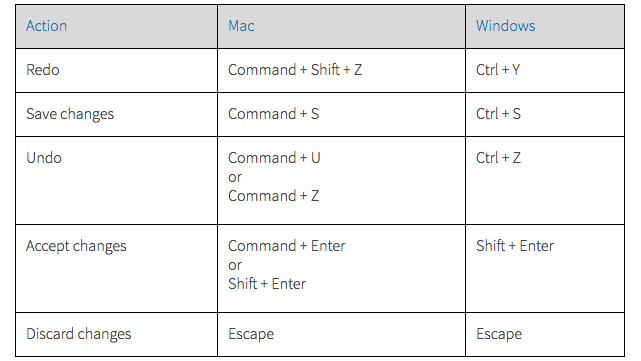The height and width of the screenshot is (361, 641).
Task: Click Escape in the Mac column
Action: pos(251,334)
